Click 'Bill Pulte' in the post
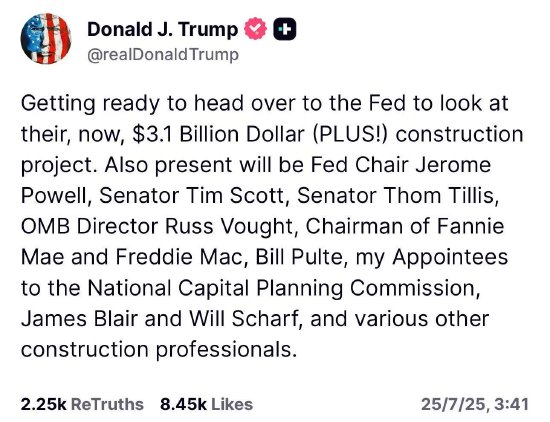The height and width of the screenshot is (422, 550). pos(299,257)
